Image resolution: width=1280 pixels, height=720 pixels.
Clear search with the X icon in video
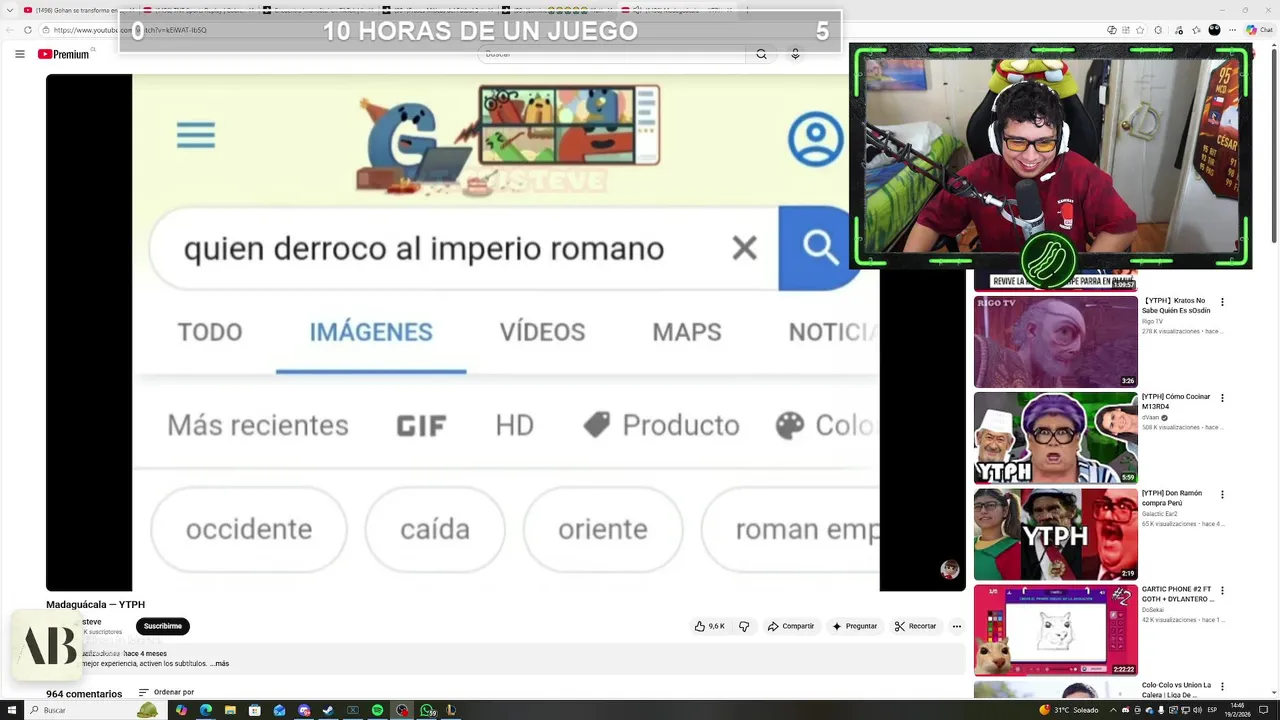click(744, 248)
